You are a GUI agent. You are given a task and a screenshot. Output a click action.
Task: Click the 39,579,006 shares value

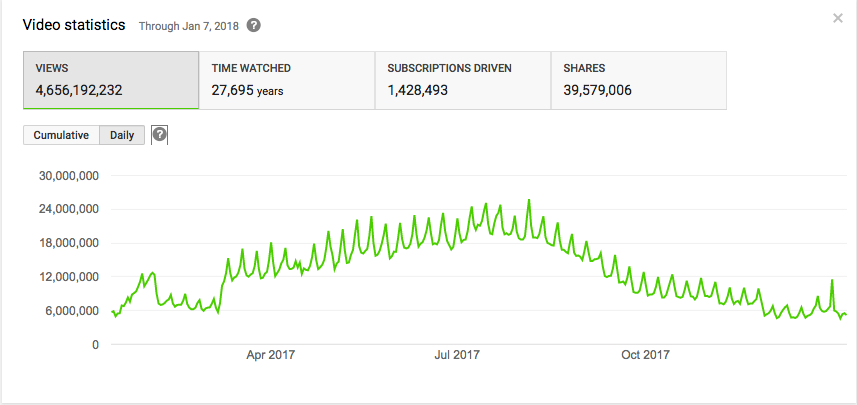click(x=597, y=90)
